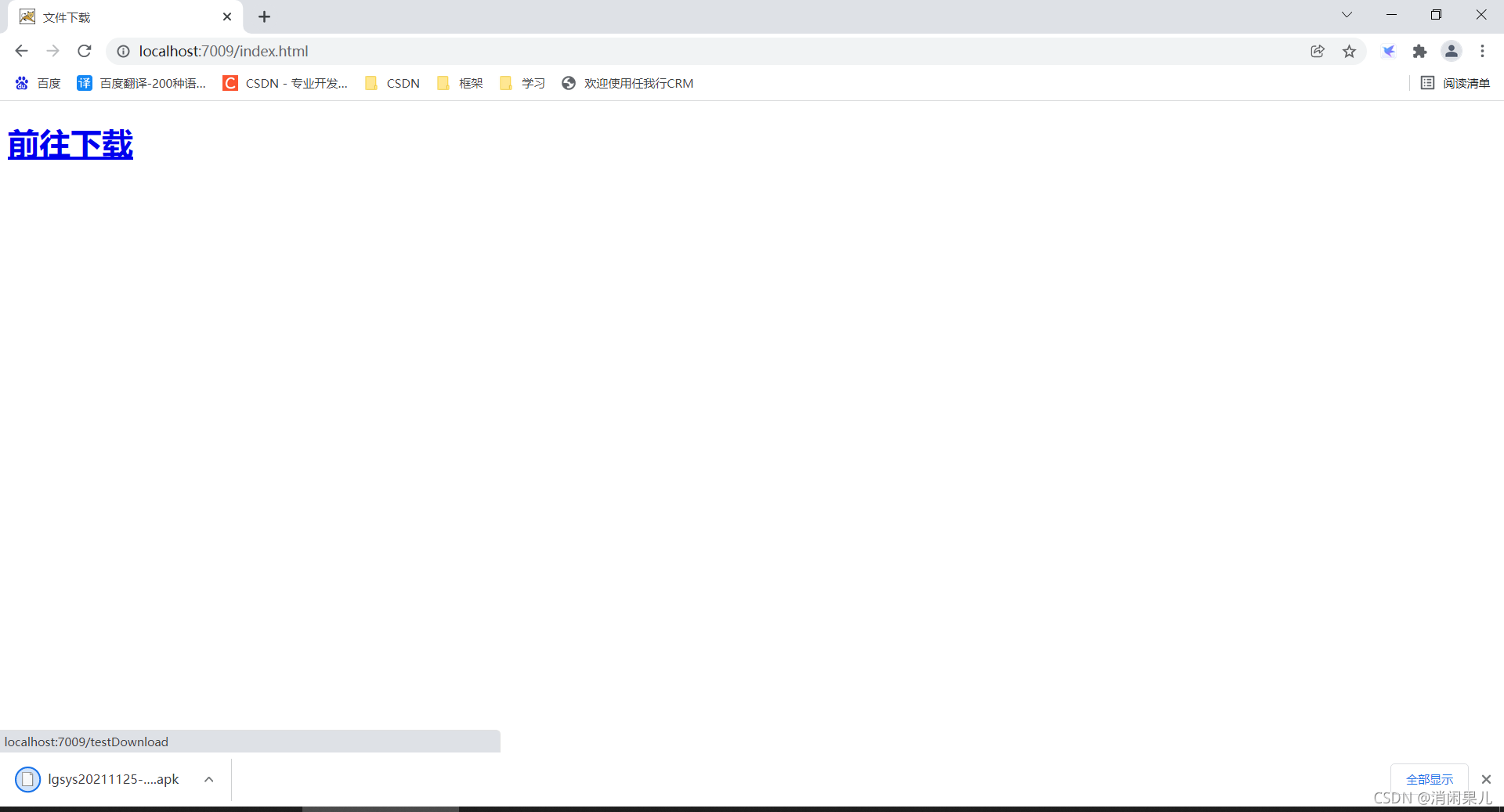The image size is (1504, 812).
Task: Open the user profile avatar
Action: [1452, 51]
